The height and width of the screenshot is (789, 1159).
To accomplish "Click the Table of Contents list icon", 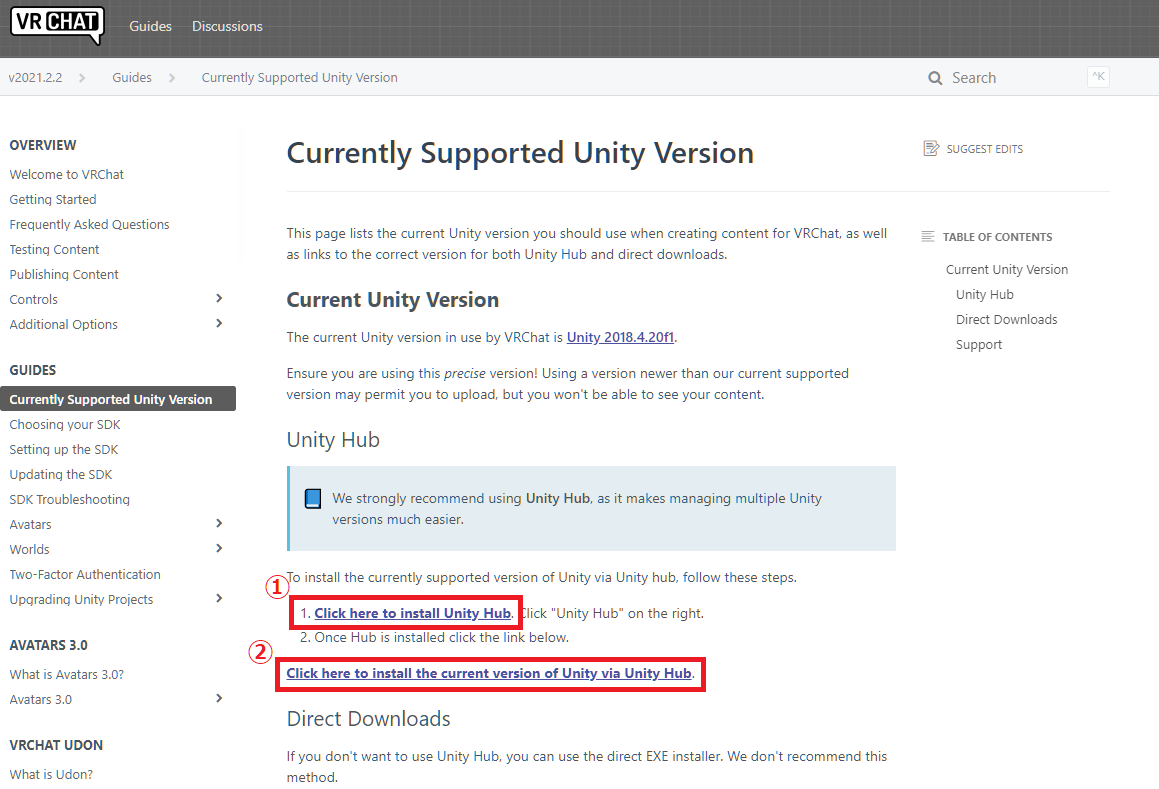I will (x=928, y=236).
